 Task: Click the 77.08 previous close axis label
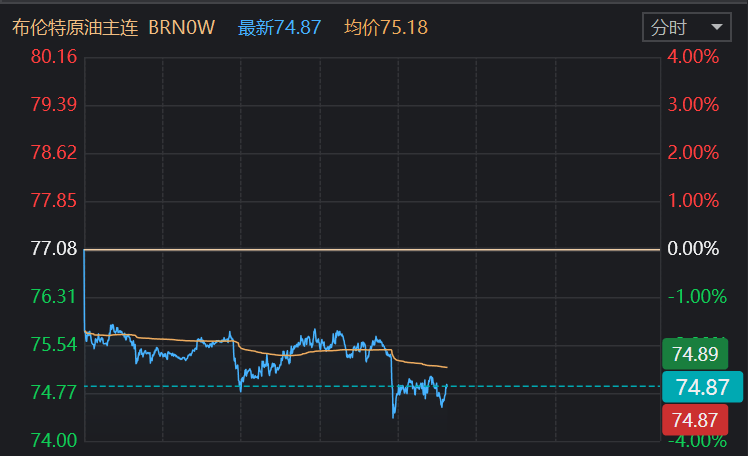tap(54, 248)
